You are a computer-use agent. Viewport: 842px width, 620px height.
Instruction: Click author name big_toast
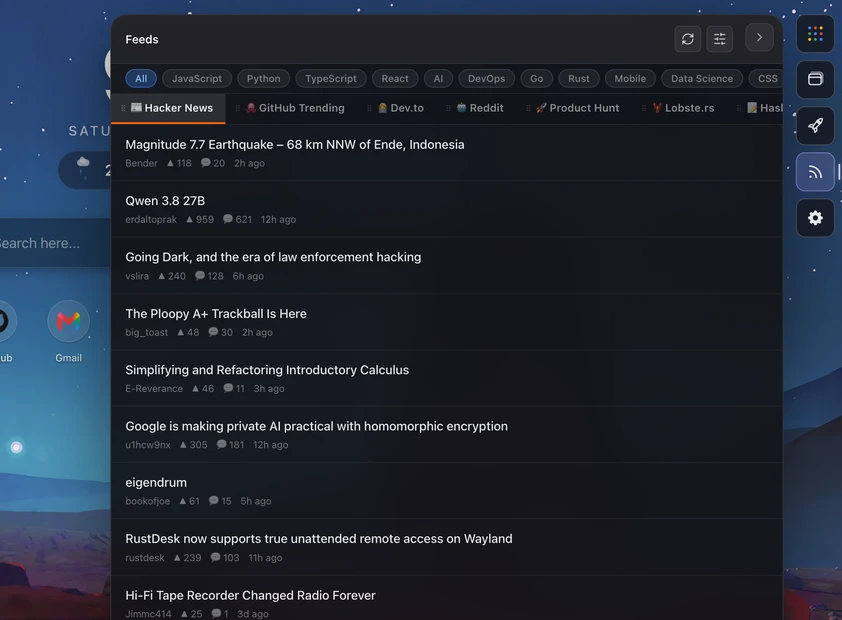(147, 332)
